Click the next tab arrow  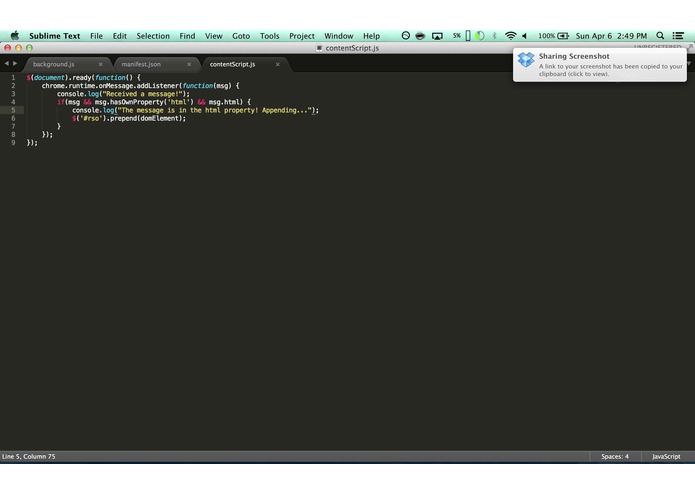[x=15, y=63]
